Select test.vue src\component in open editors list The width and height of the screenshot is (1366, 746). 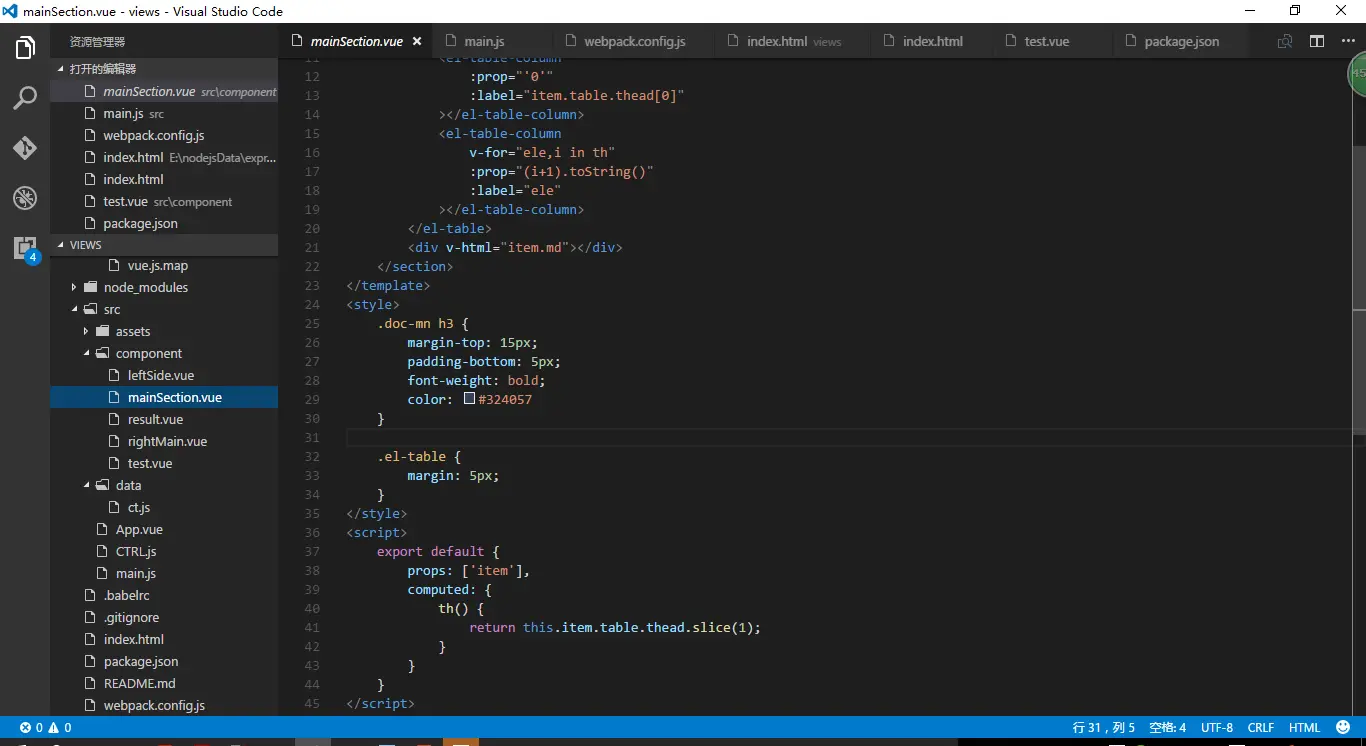(x=164, y=201)
